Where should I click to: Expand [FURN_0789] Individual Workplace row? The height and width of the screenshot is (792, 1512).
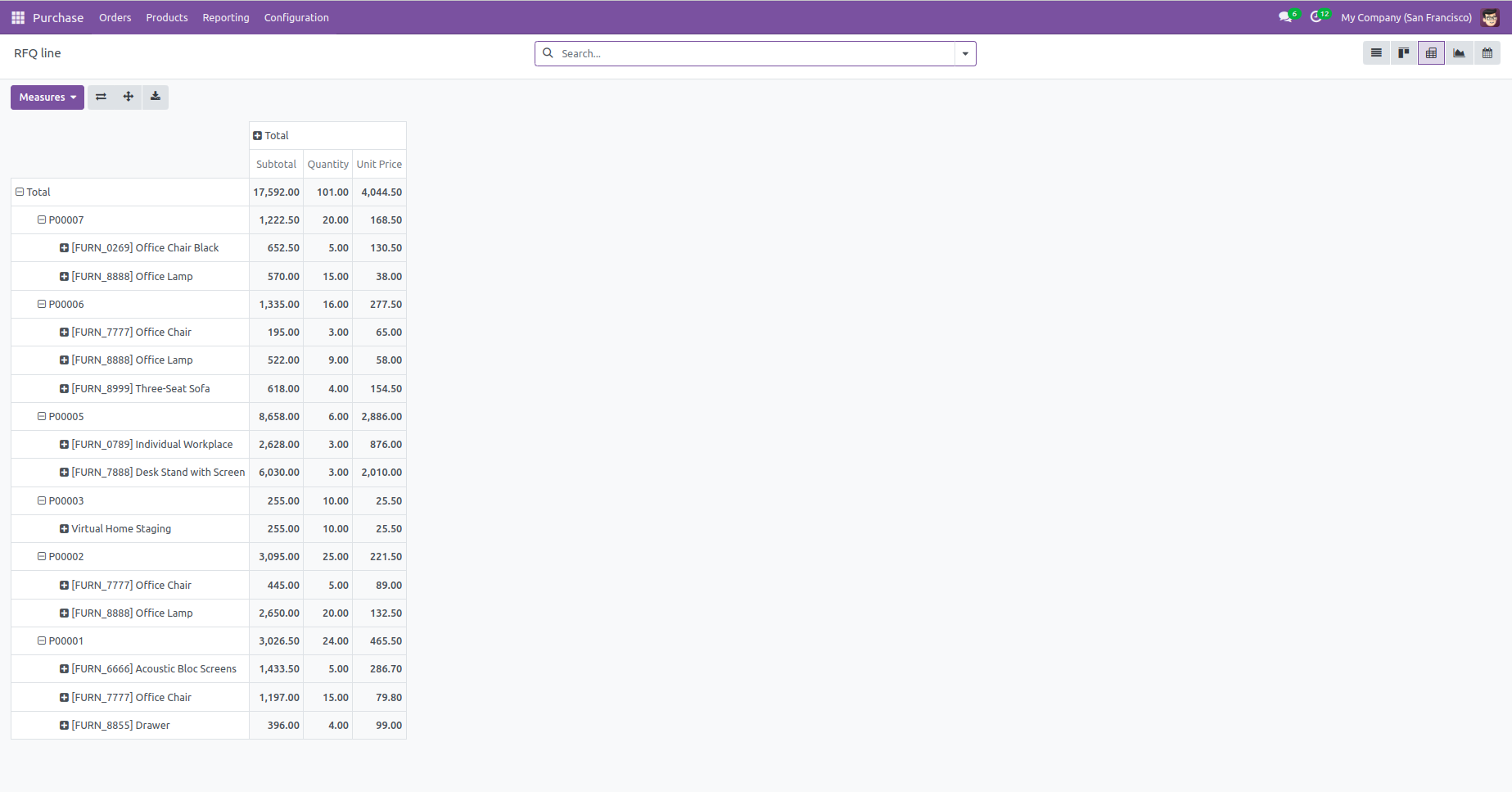(130, 444)
